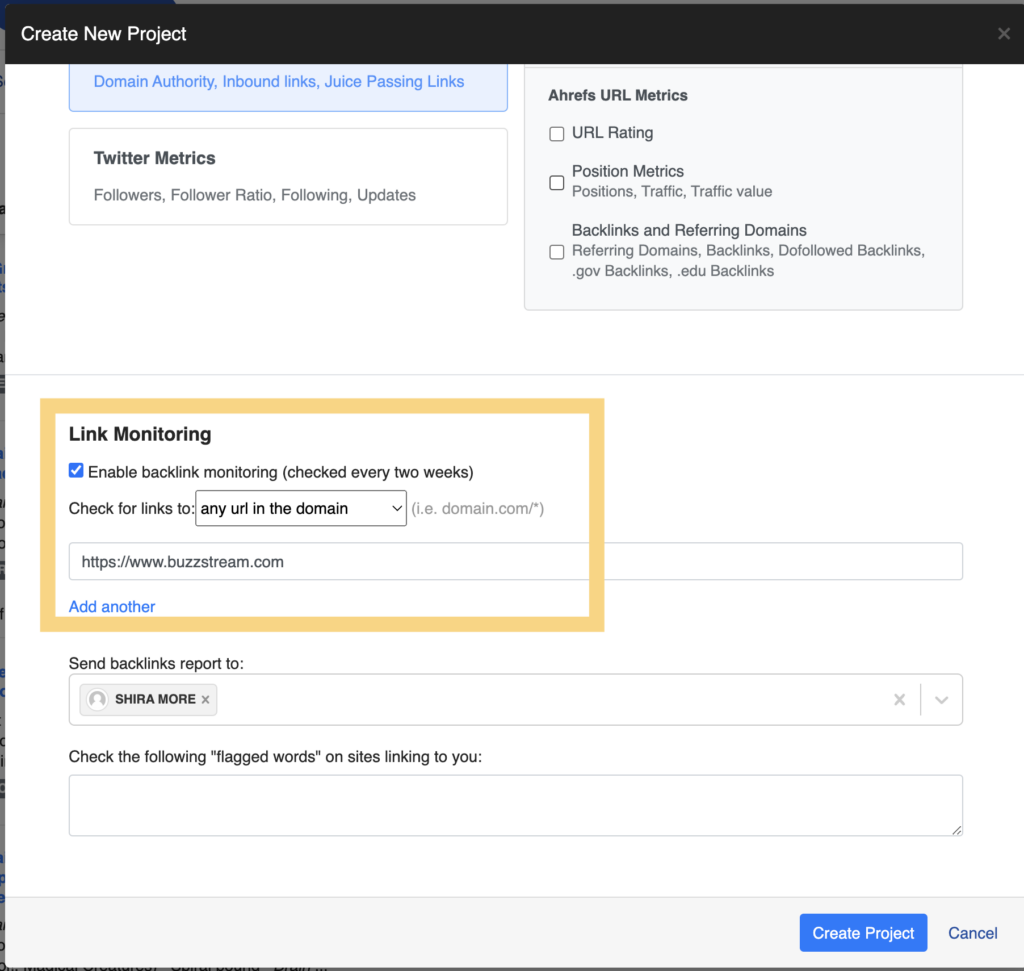The image size is (1024, 971).
Task: Clear all backlinks report recipients
Action: pyautogui.click(x=899, y=700)
